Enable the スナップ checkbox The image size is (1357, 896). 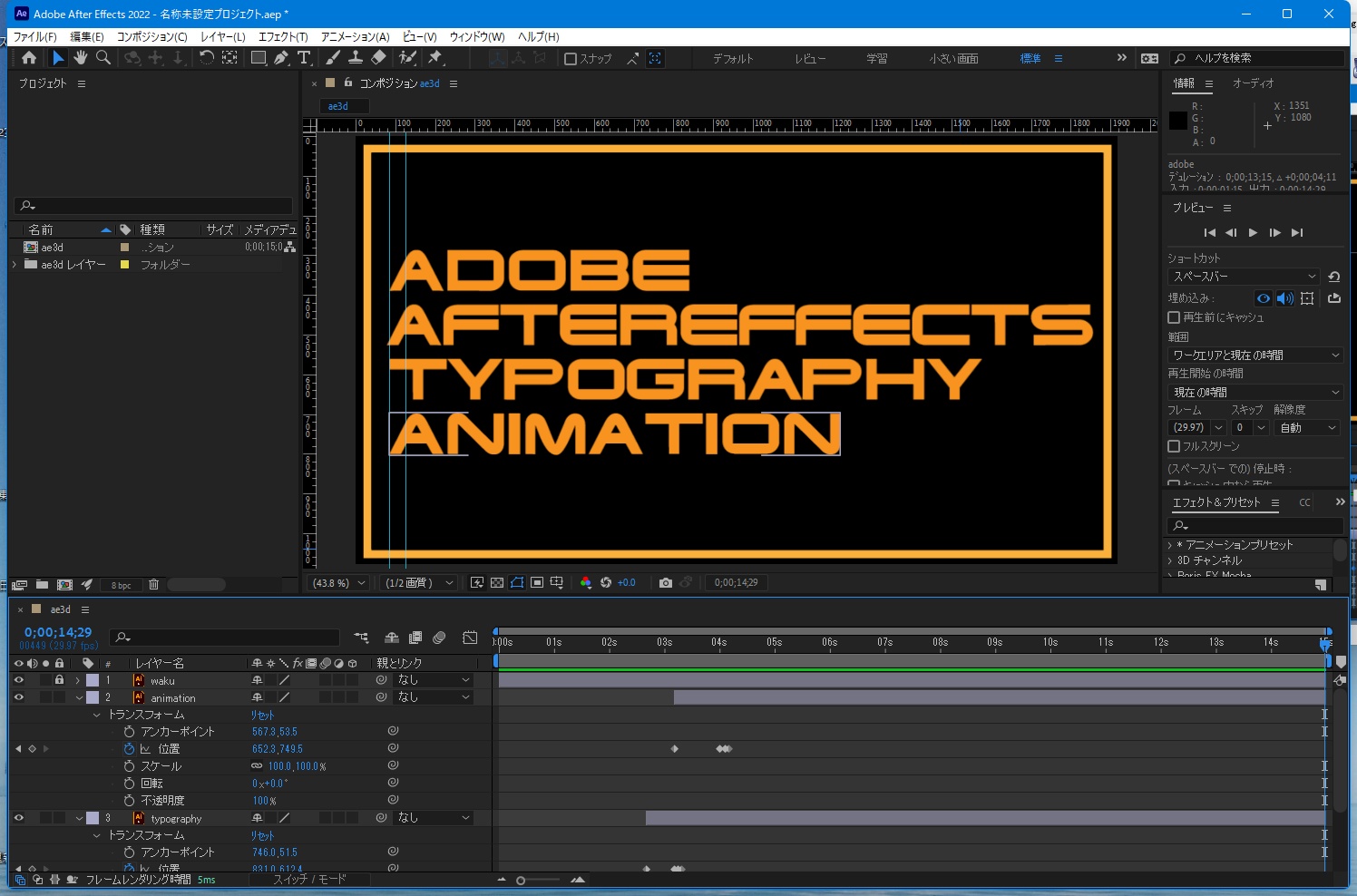(571, 59)
